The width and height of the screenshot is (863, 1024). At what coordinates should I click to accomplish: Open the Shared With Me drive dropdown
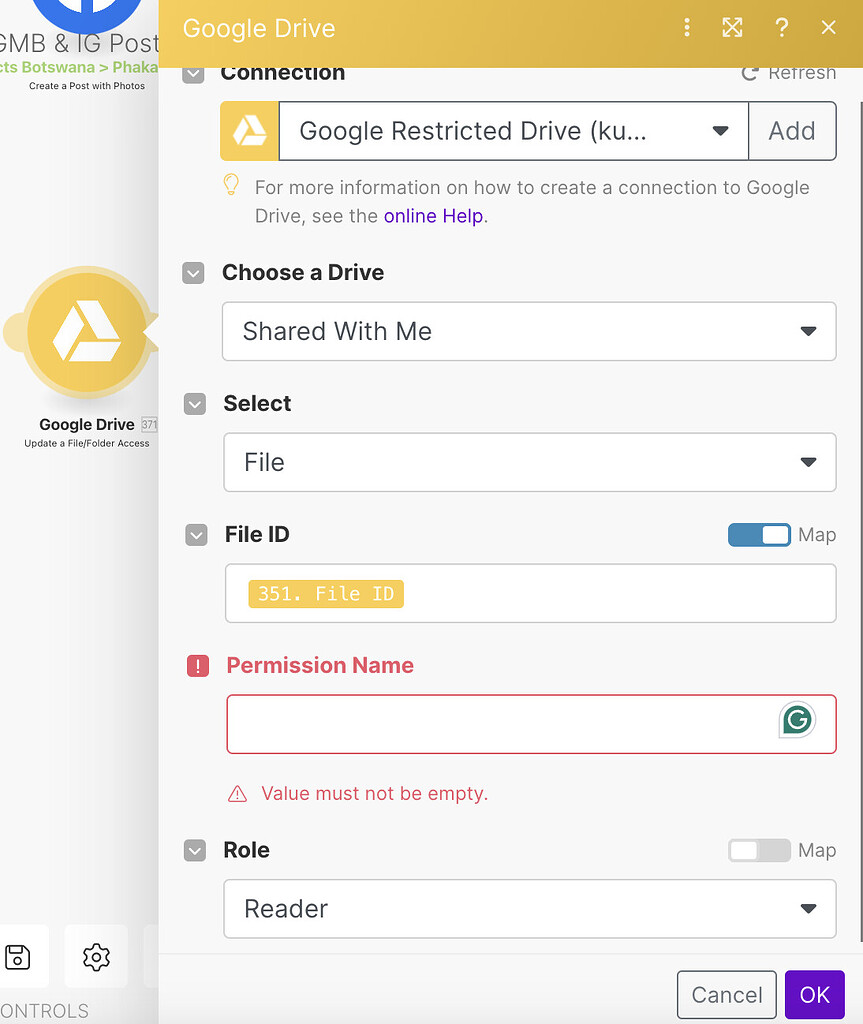pos(529,331)
